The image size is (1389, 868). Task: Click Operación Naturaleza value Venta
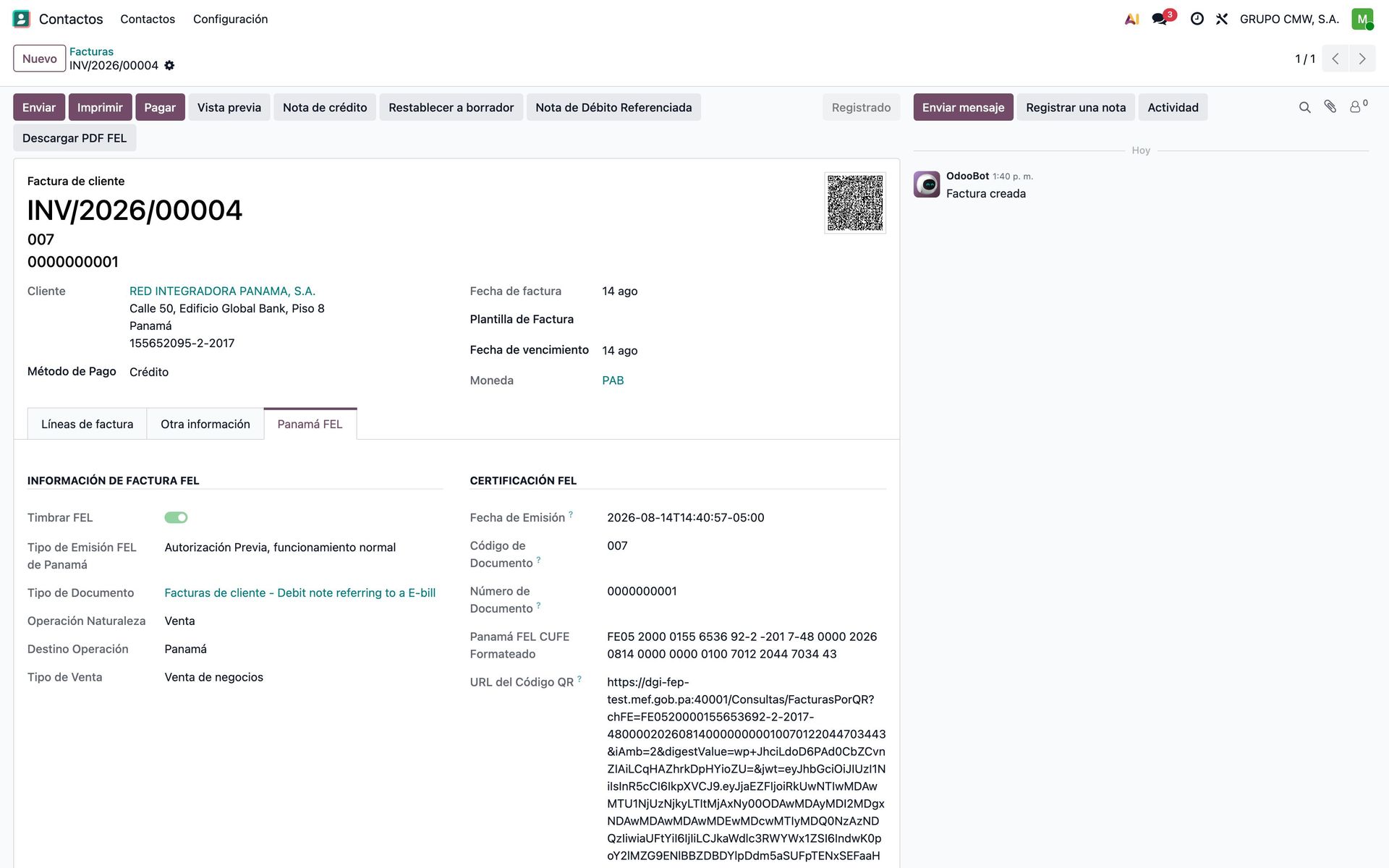(179, 621)
